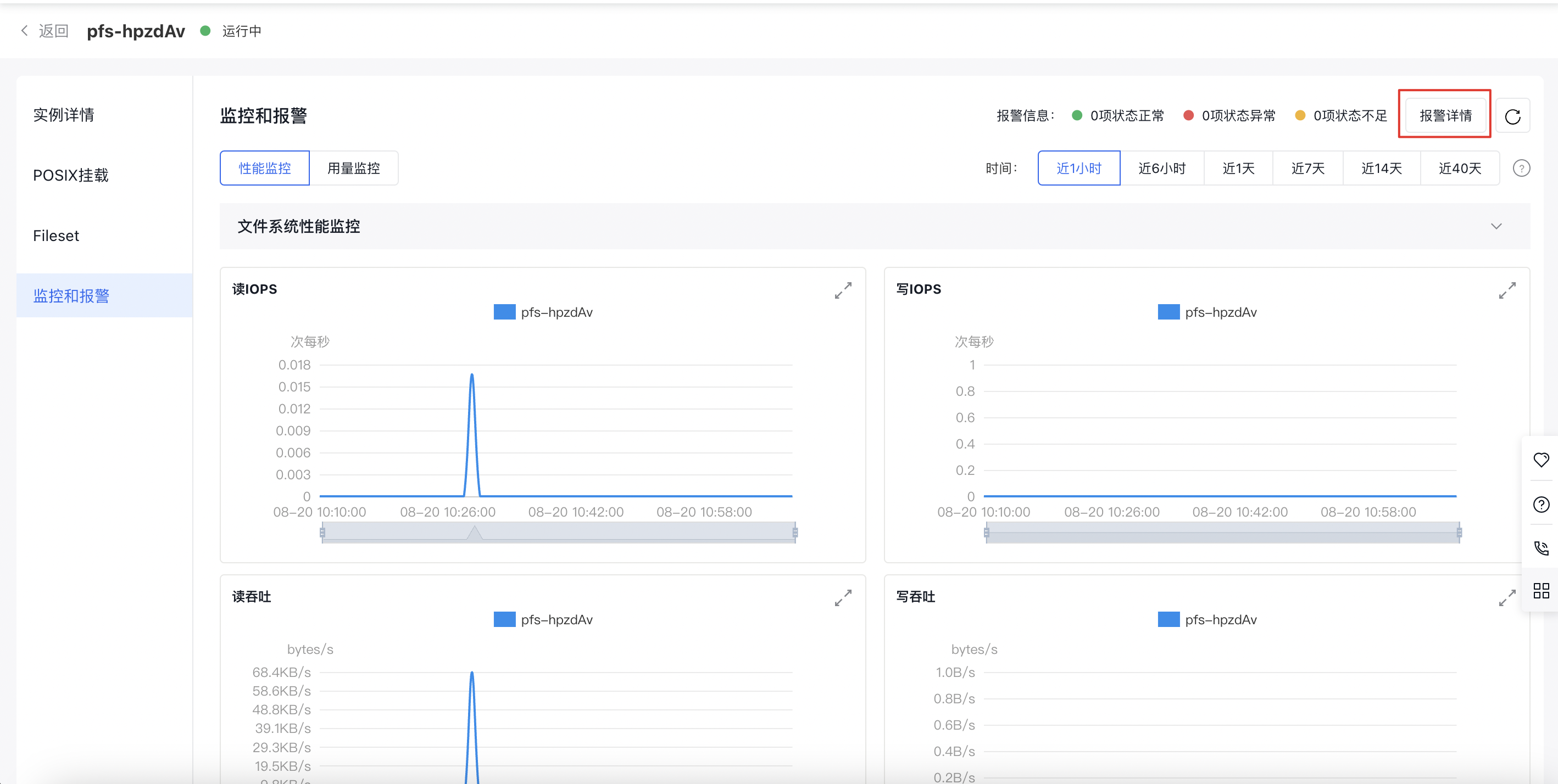Expand the 写IOPS chart to fullscreen
The height and width of the screenshot is (784, 1558).
pos(1506,290)
